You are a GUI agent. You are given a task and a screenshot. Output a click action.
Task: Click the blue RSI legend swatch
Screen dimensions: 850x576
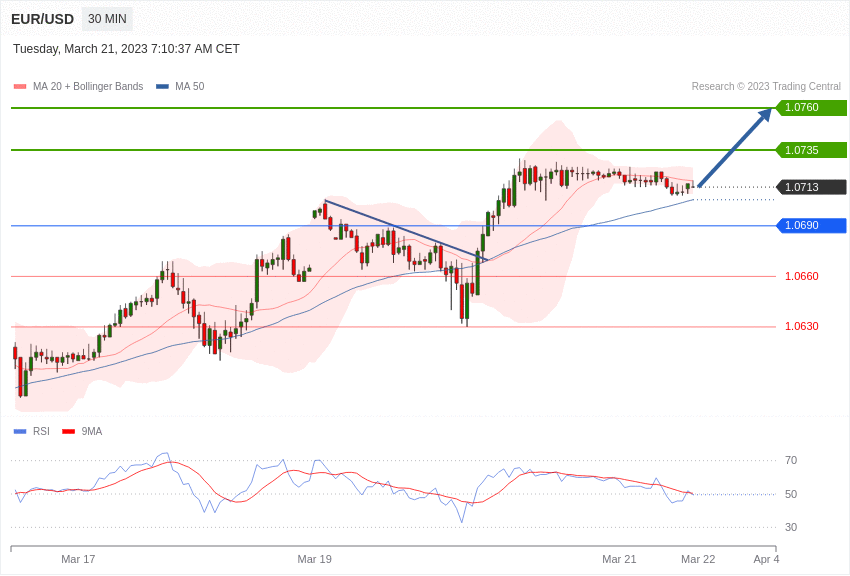(x=20, y=432)
